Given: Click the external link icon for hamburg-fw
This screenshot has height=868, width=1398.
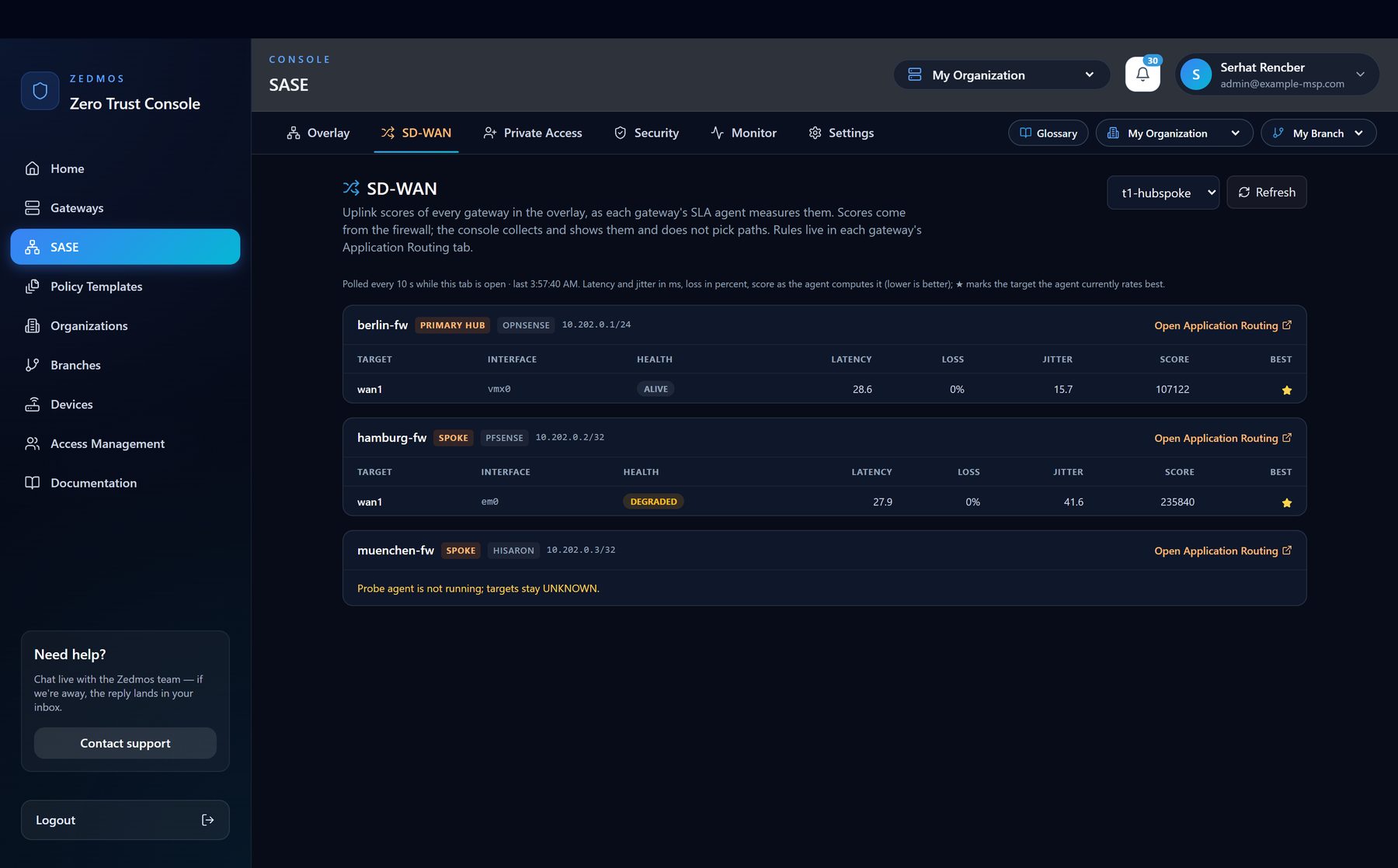Looking at the screenshot, I should click(x=1287, y=438).
